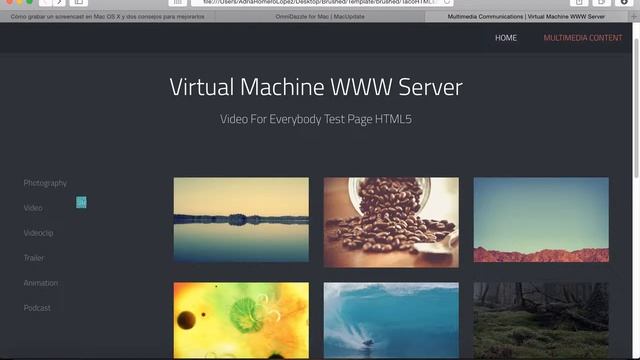Click the page's vertical scrollbar

pyautogui.click(x=636, y=108)
